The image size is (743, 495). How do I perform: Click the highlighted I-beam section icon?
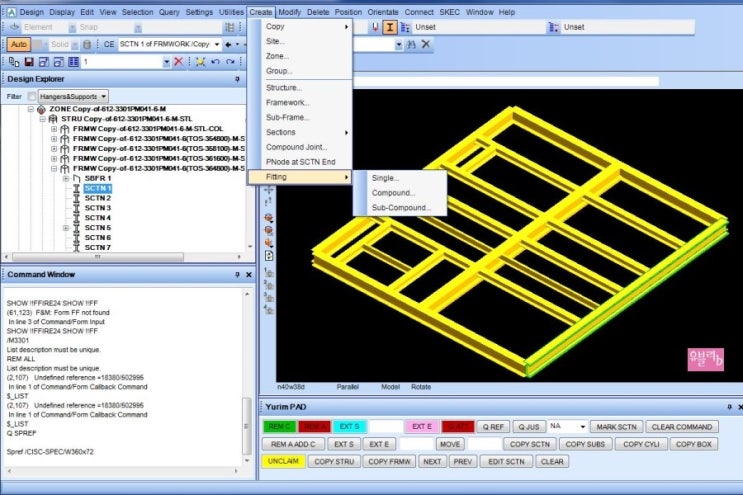coord(390,27)
